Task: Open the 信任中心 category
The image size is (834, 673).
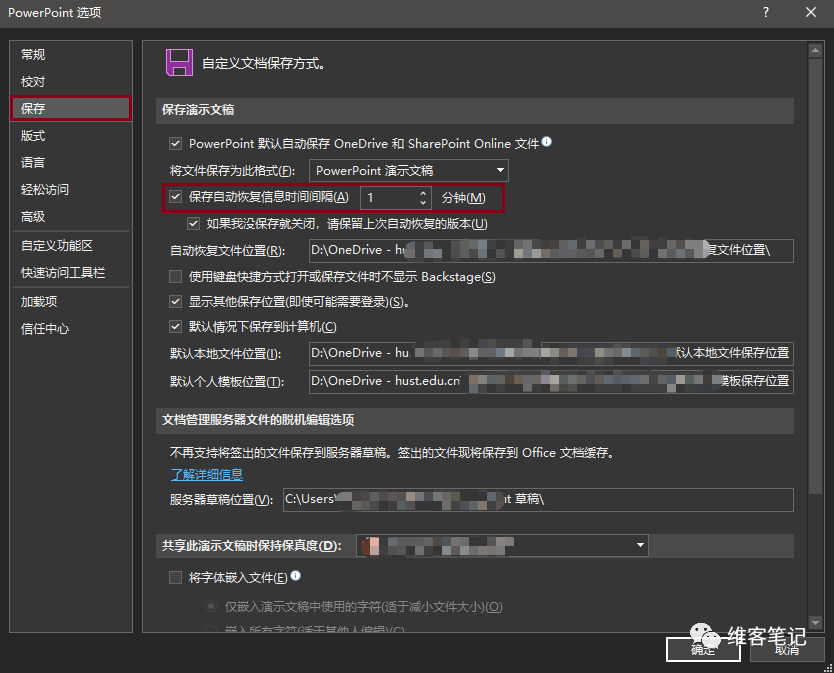Action: tap(45, 329)
